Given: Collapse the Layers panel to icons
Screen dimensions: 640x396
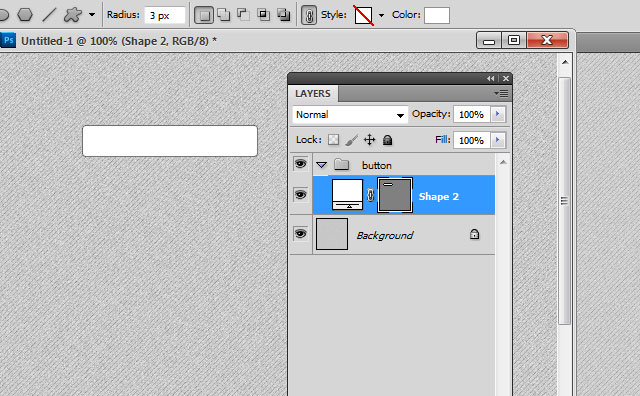Looking at the screenshot, I should [491, 78].
